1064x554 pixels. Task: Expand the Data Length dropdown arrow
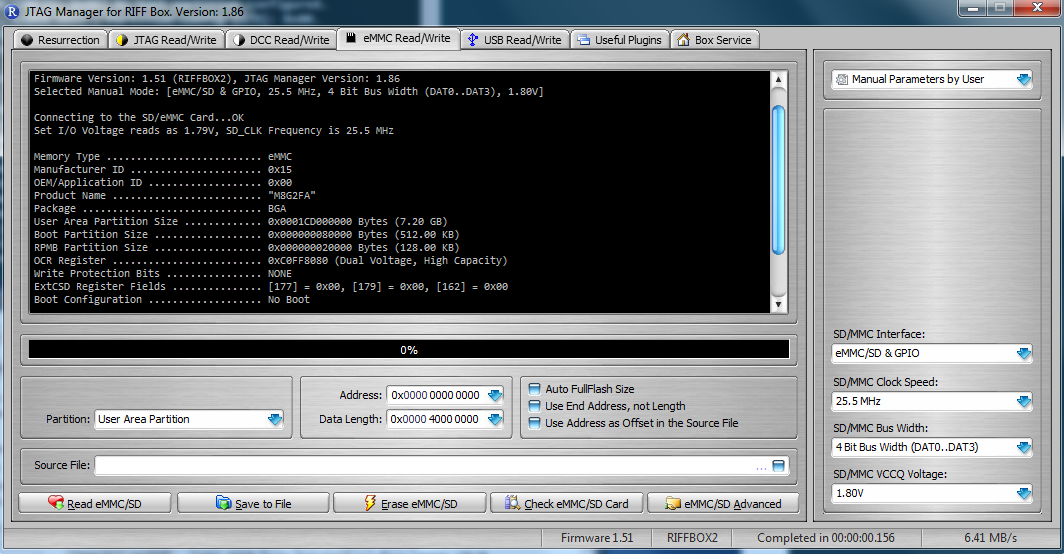coord(495,419)
